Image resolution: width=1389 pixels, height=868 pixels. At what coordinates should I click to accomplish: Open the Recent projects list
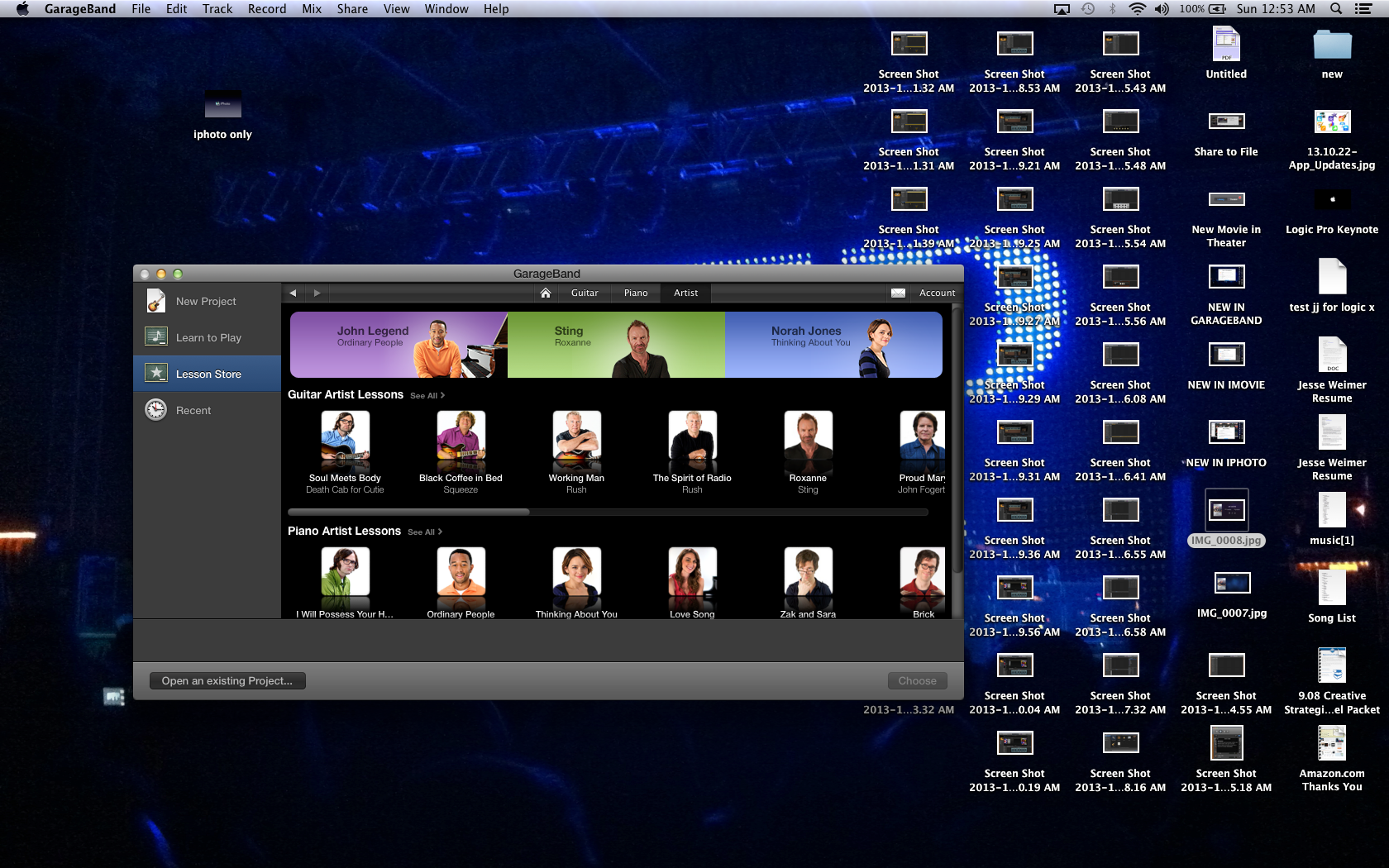207,411
